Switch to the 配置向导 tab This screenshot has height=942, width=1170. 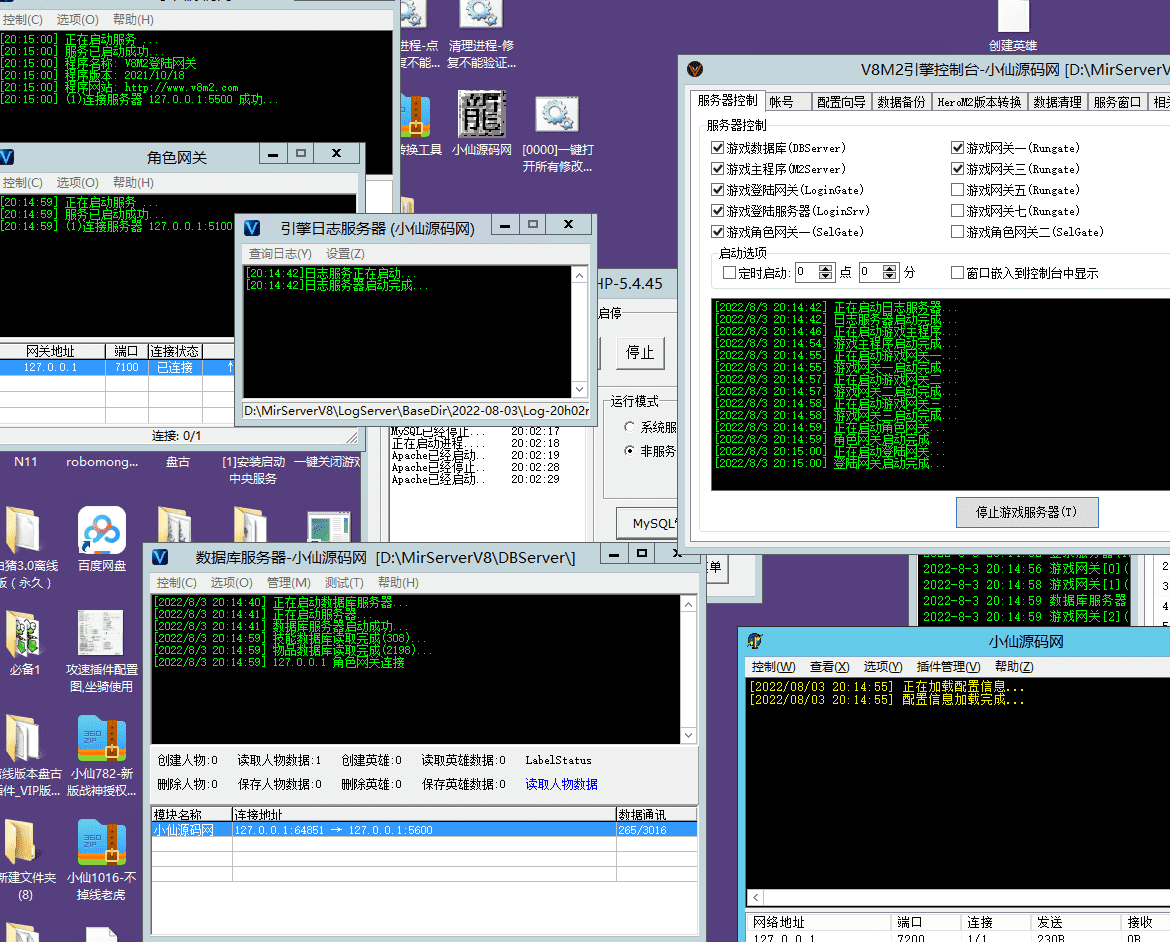[x=841, y=102]
